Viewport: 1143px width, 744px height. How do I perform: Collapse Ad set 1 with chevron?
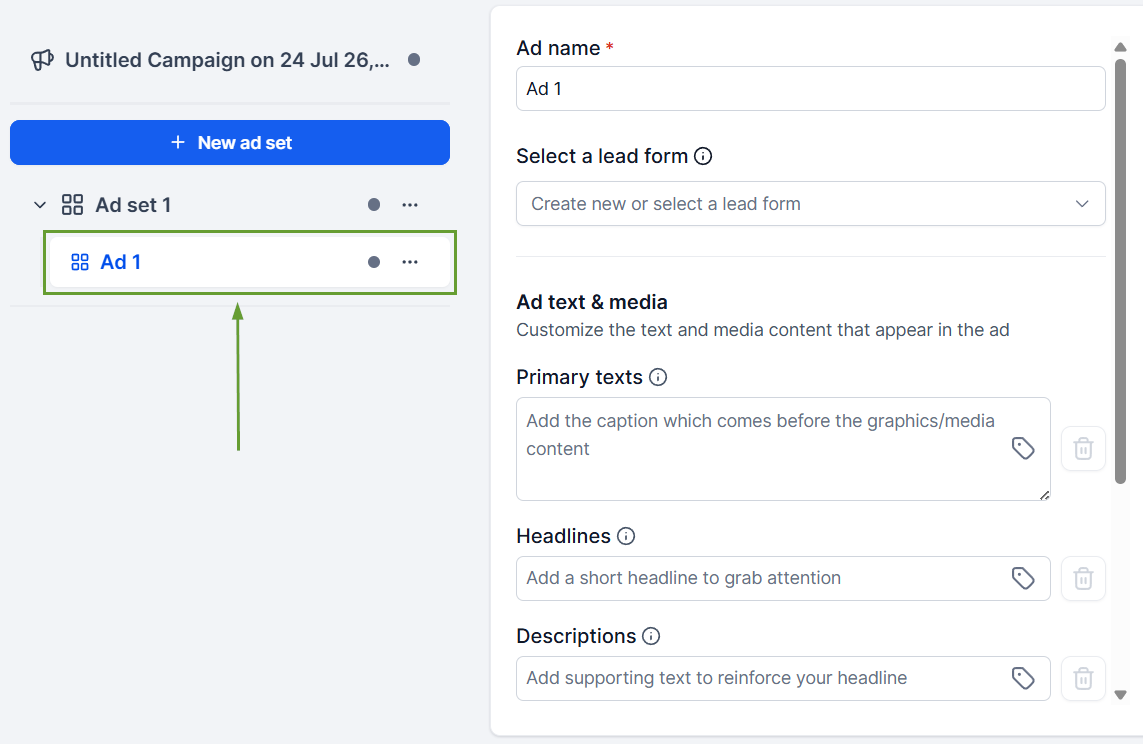click(40, 205)
